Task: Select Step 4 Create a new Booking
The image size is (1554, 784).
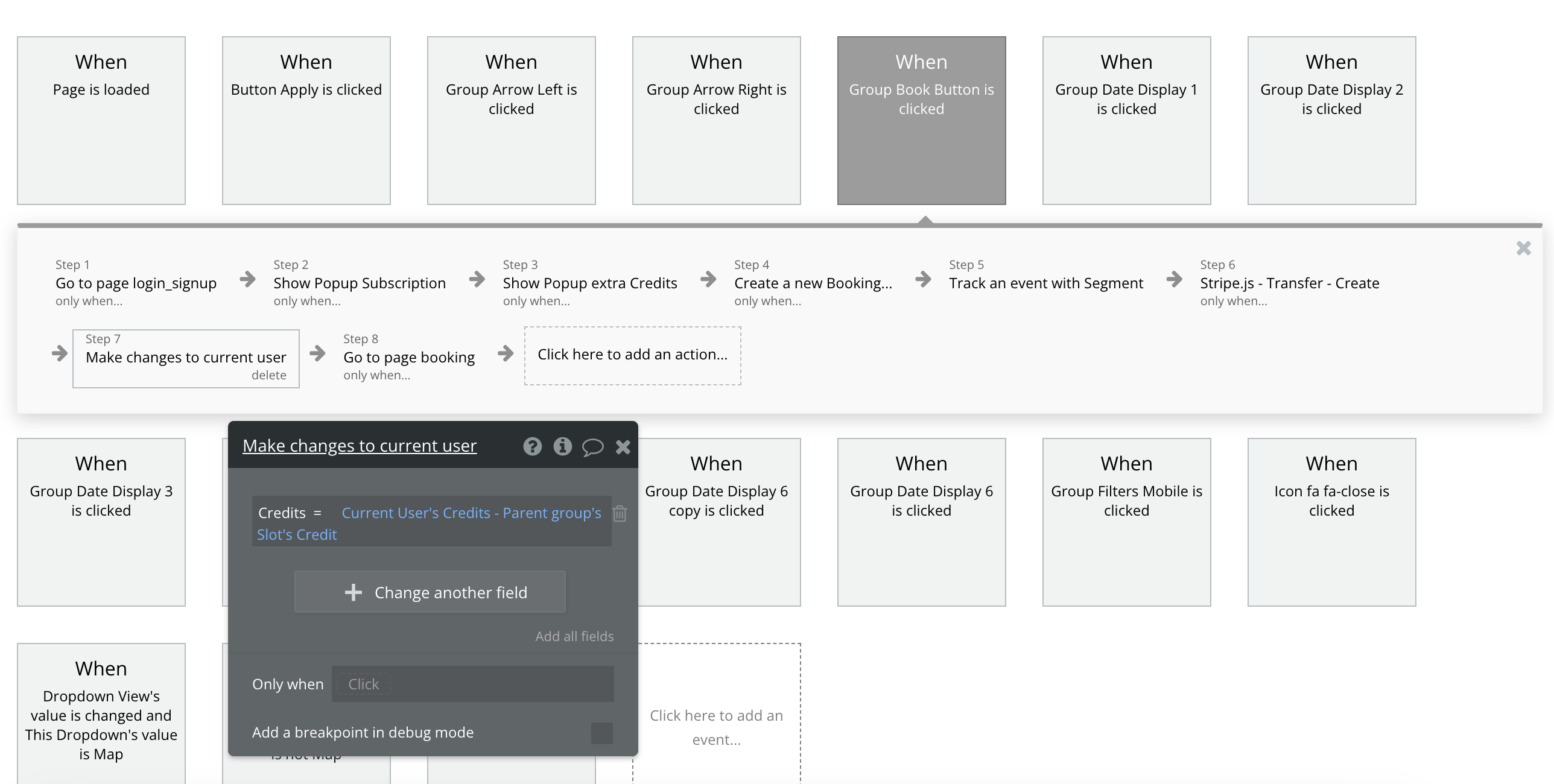Action: coord(812,283)
